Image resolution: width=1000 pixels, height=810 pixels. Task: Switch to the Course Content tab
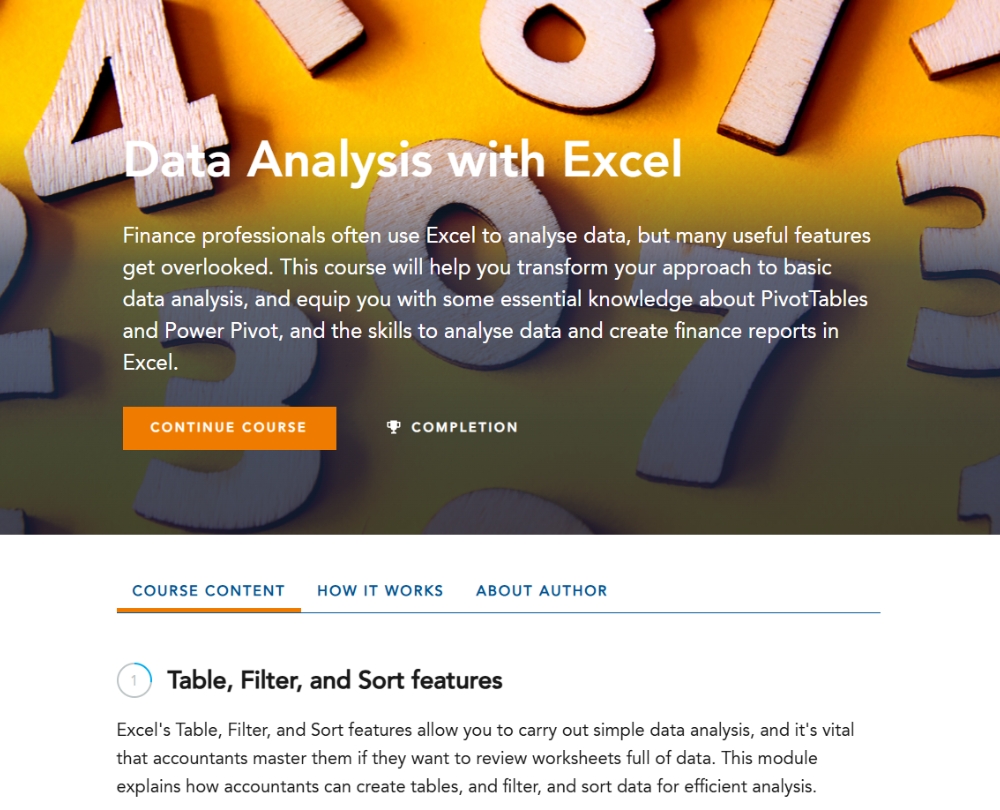(208, 591)
